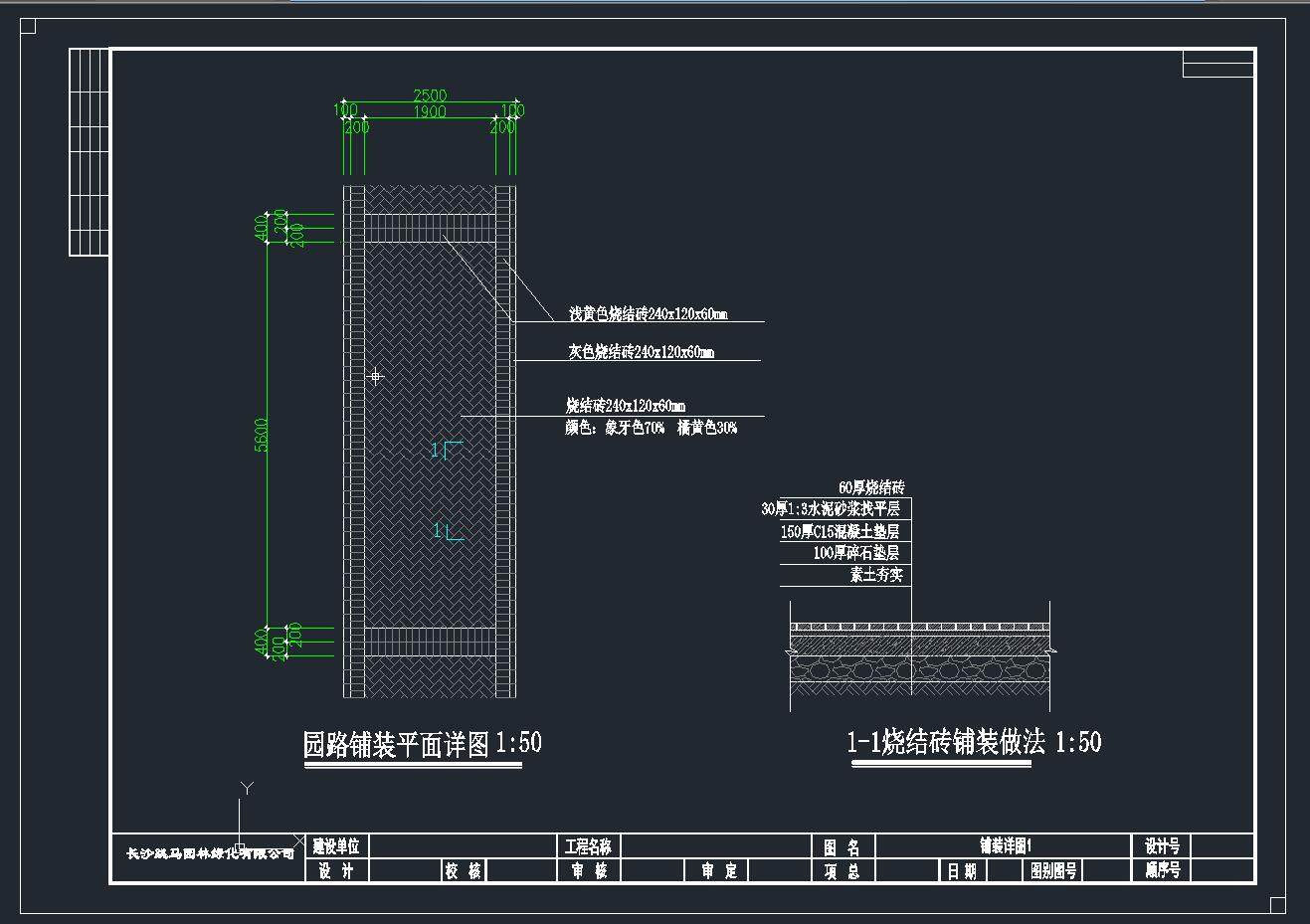Click the 审核 title block cell
This screenshot has height=924, width=1310.
[588, 871]
